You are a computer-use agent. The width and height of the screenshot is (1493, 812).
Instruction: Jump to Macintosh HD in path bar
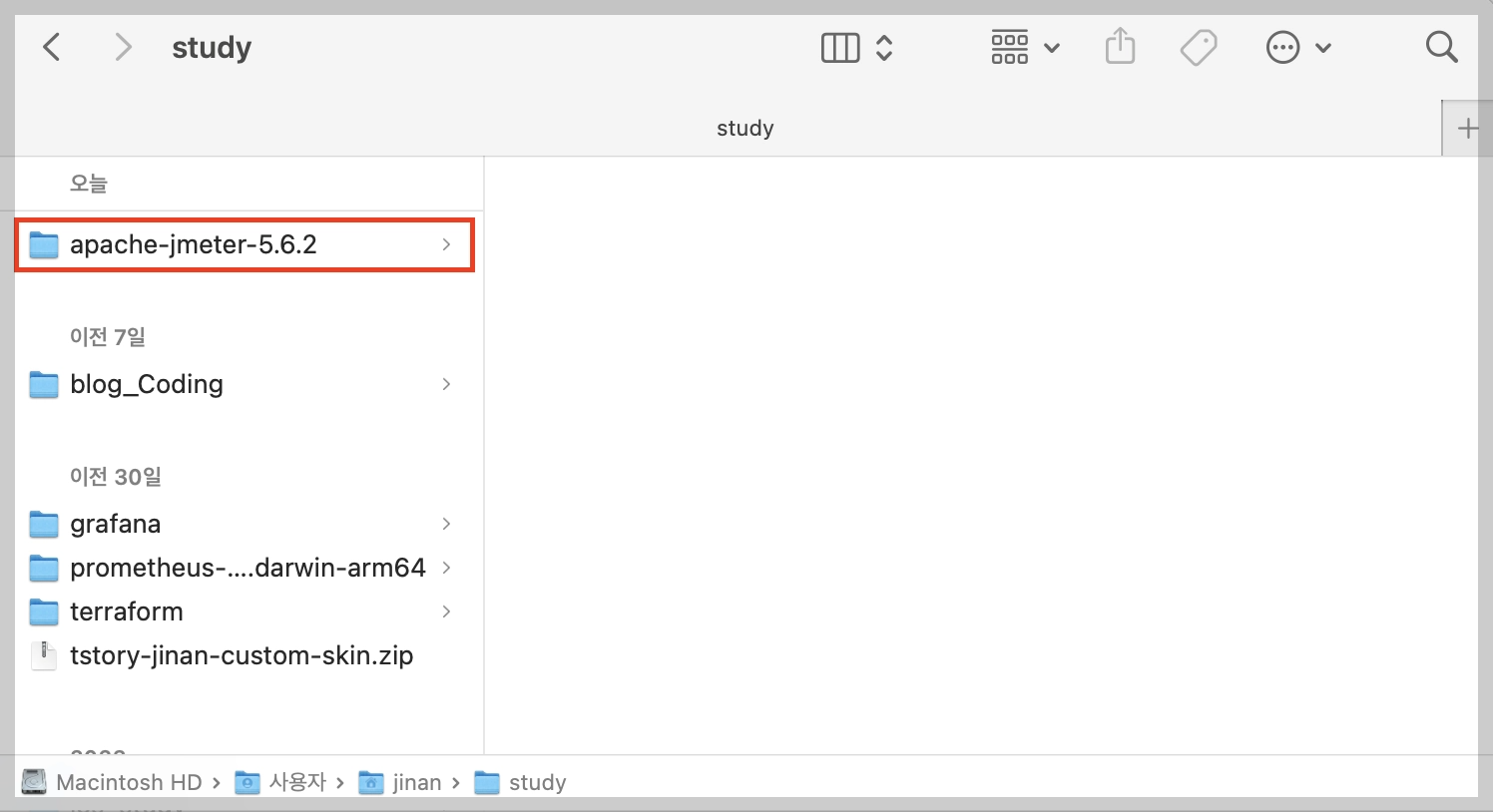tap(112, 782)
